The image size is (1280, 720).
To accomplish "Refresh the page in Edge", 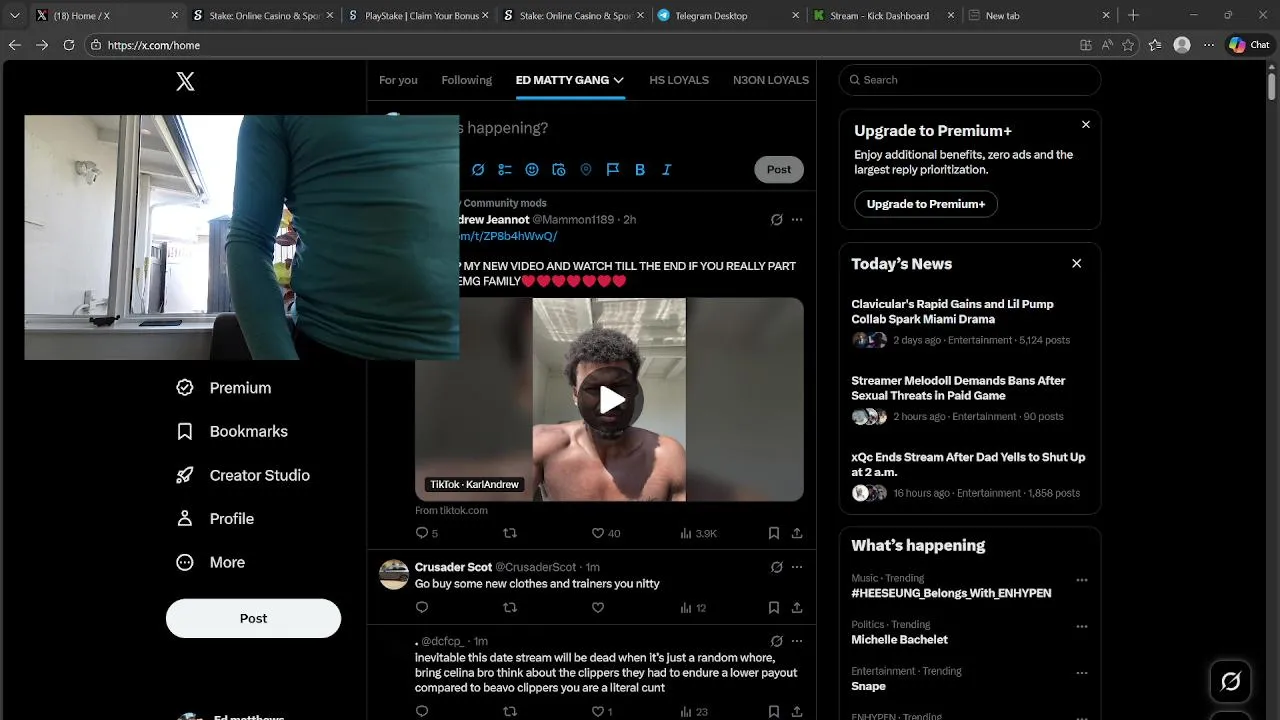I will point(69,45).
